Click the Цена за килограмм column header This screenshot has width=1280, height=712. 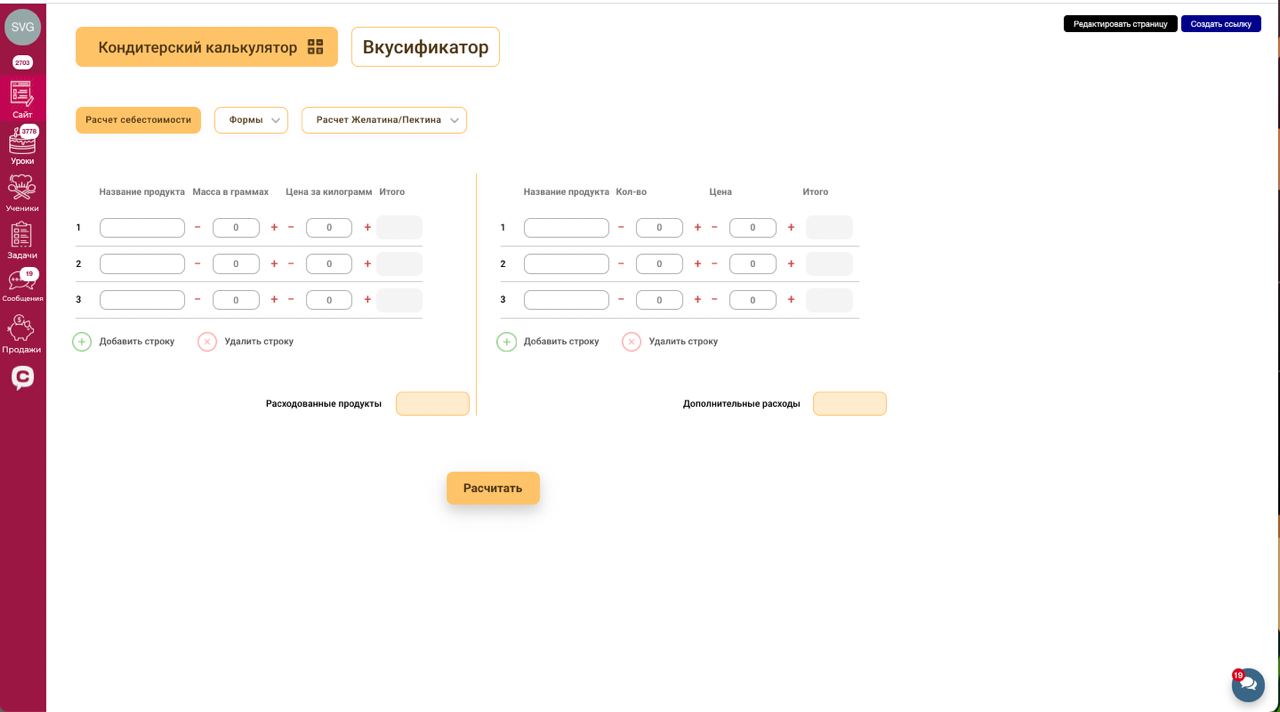[x=329, y=192]
